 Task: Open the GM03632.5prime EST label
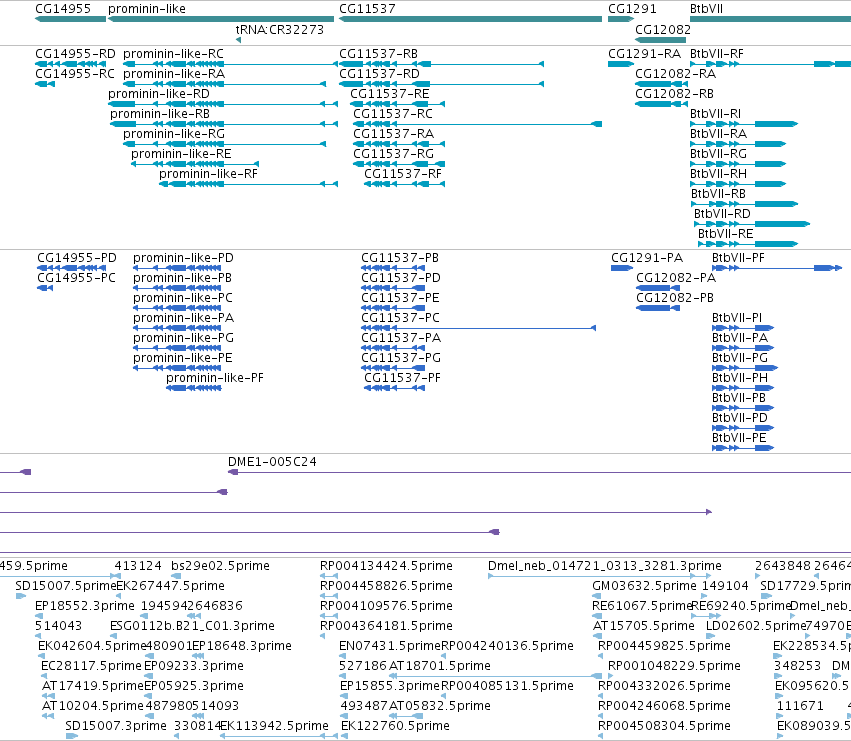pyautogui.click(x=644, y=586)
